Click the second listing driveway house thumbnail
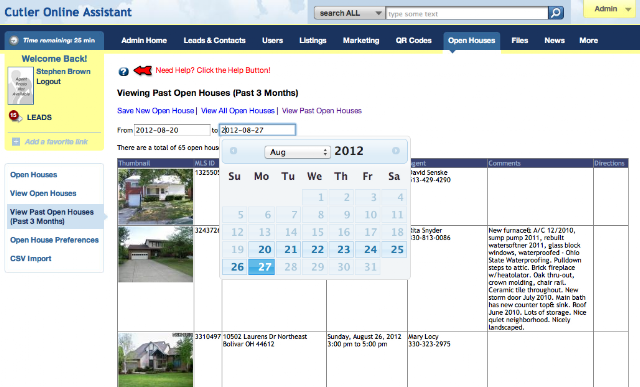Screen dimensions: 640x387 tap(156, 254)
